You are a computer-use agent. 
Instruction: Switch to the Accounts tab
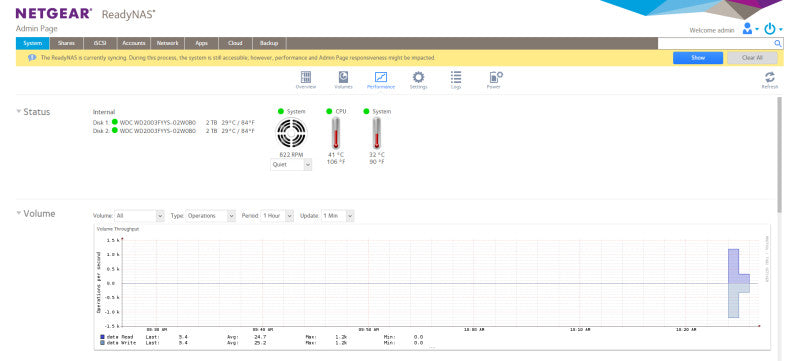[x=134, y=43]
